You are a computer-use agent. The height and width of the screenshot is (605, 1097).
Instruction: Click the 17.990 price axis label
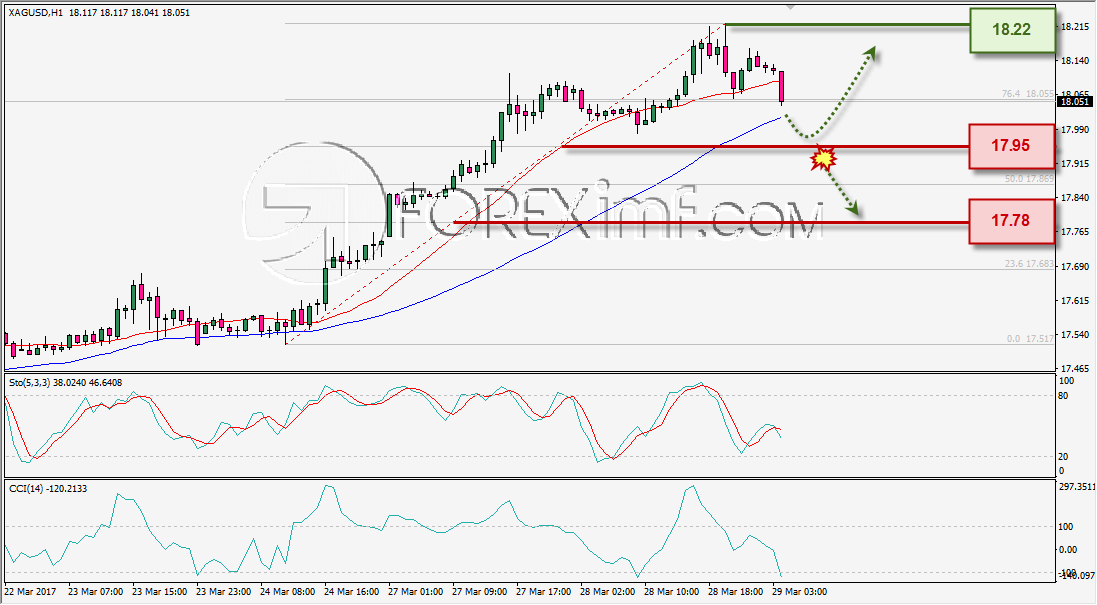click(x=1075, y=129)
